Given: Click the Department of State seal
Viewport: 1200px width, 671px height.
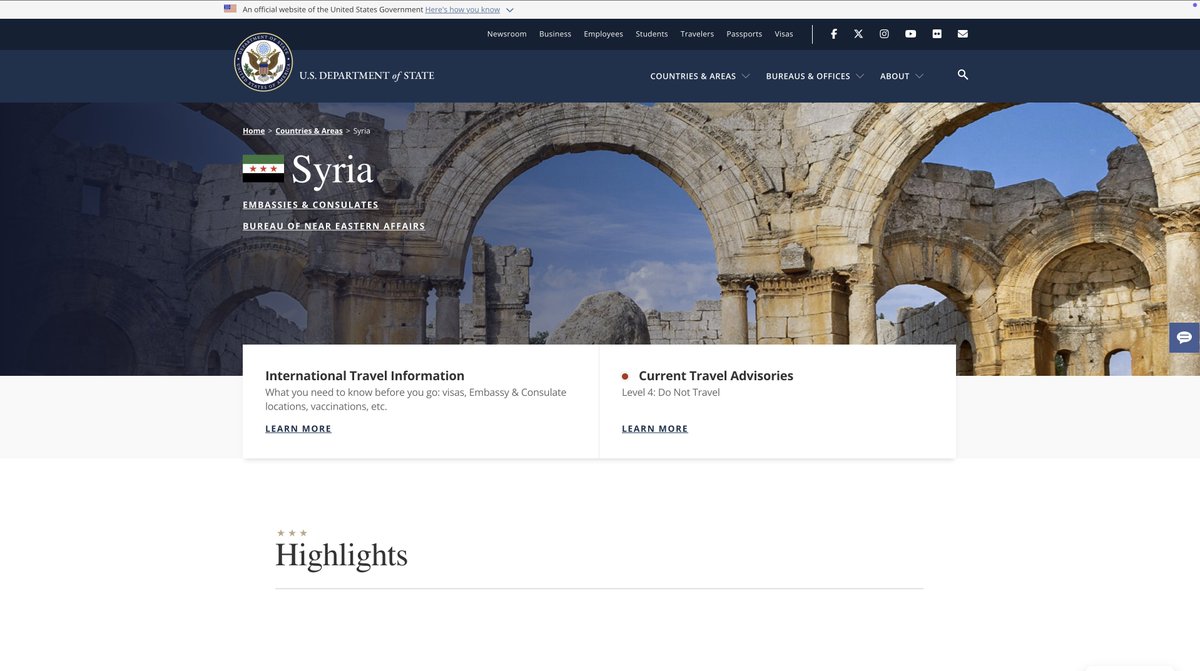Looking at the screenshot, I should click(263, 61).
